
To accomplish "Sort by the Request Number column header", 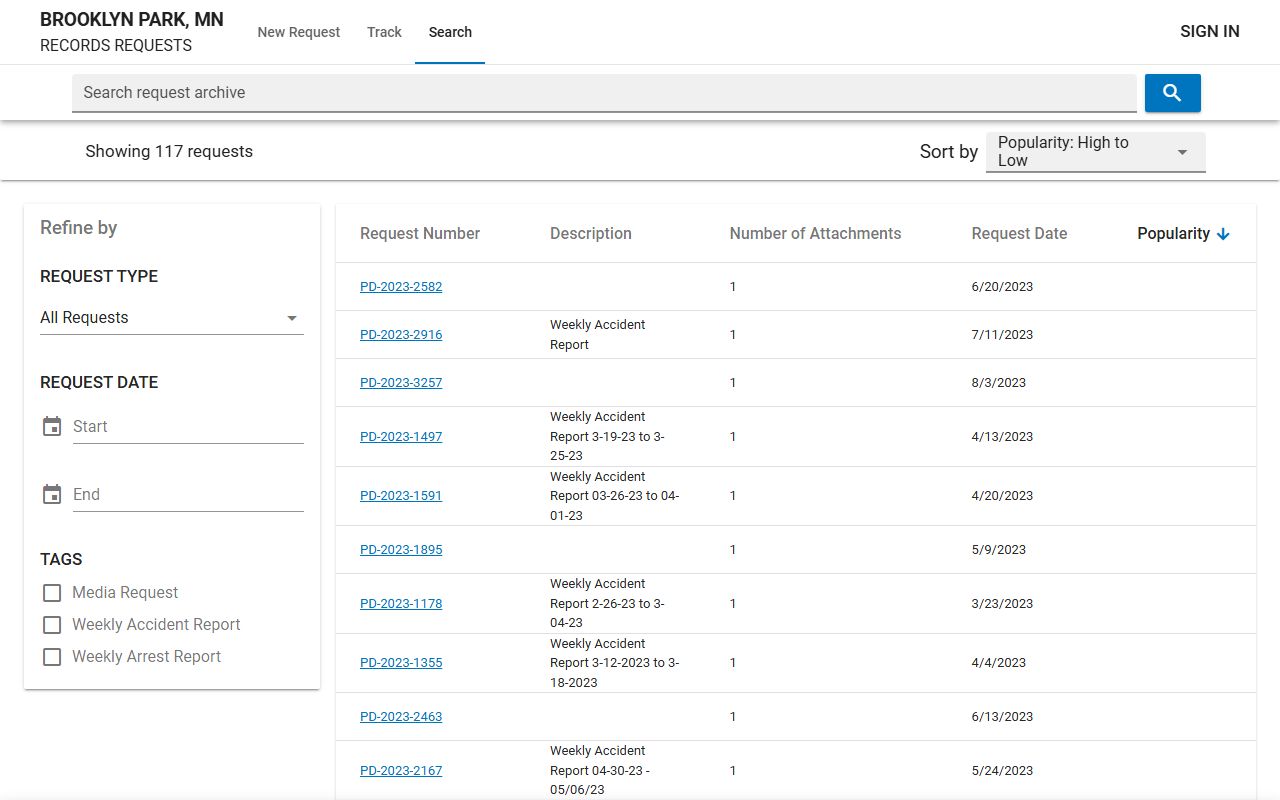I will click(420, 234).
